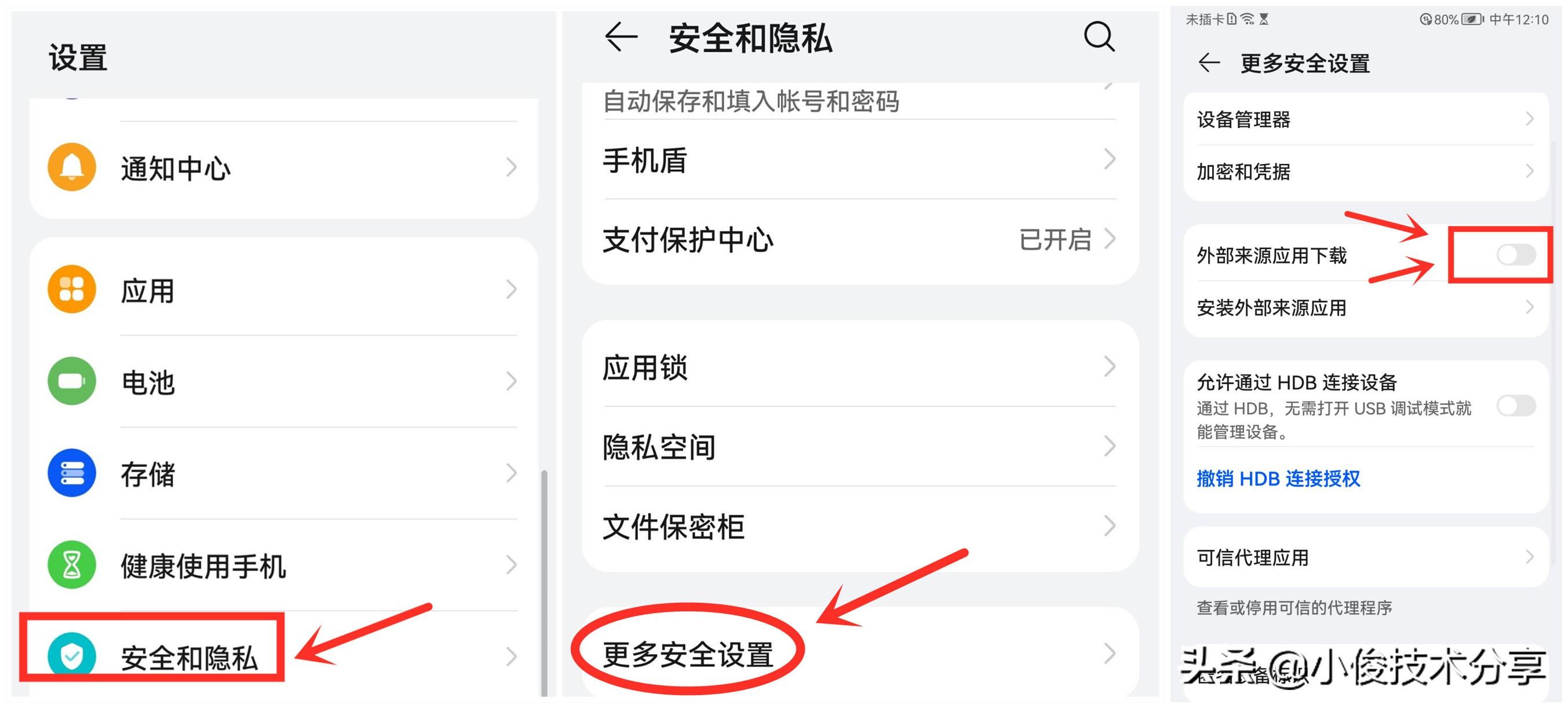Click the 撤销 HDB 连接授权 link
This screenshot has width=1568, height=708.
[1278, 479]
